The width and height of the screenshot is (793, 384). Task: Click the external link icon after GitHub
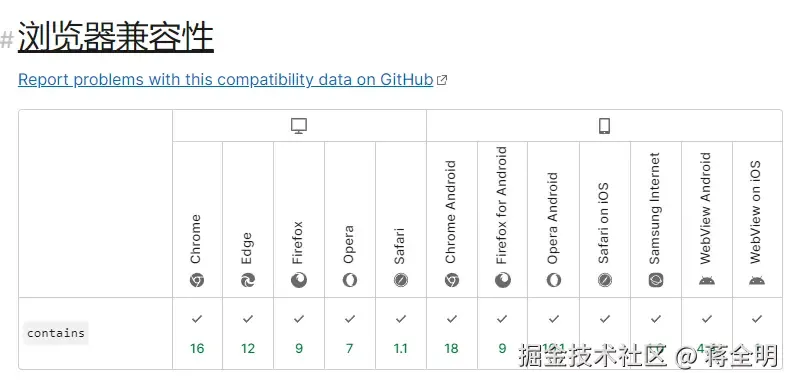(x=442, y=80)
